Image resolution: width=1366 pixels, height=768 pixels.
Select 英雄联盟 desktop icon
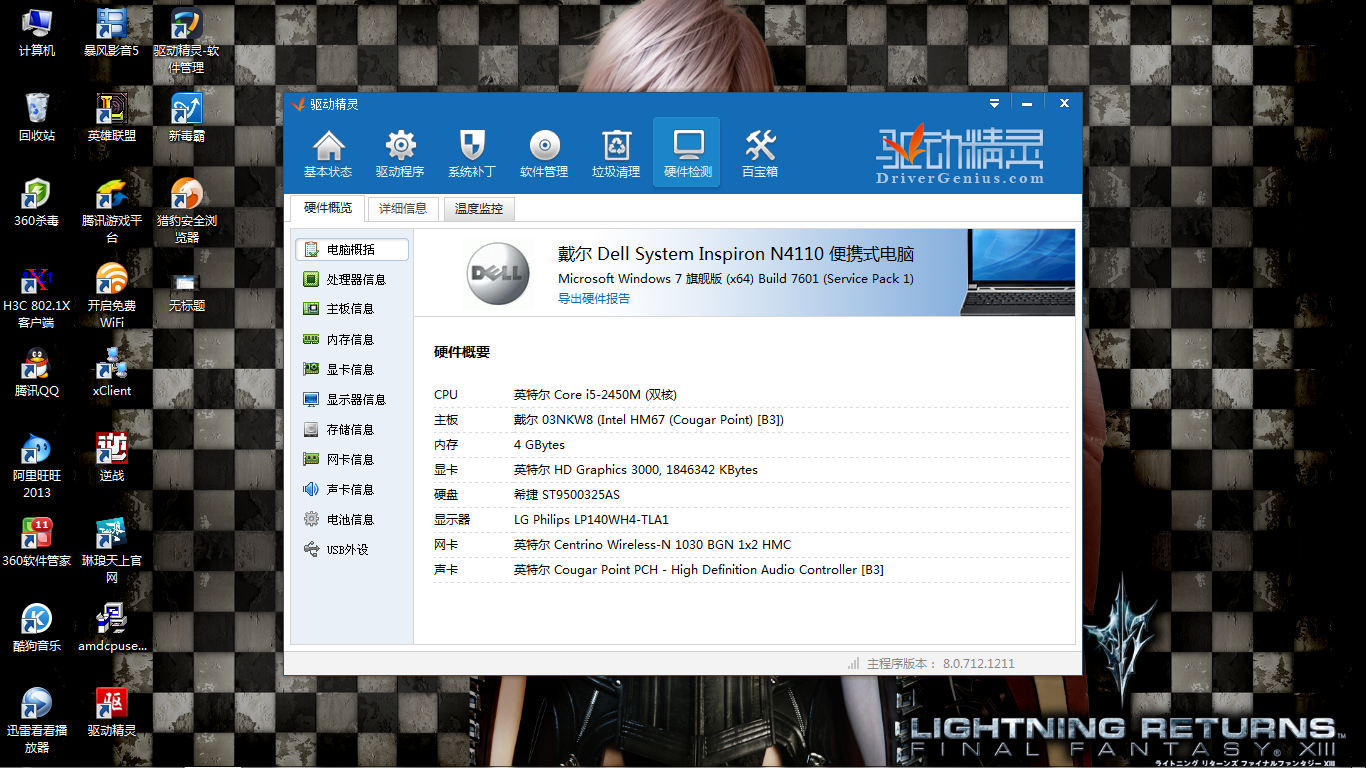(112, 117)
